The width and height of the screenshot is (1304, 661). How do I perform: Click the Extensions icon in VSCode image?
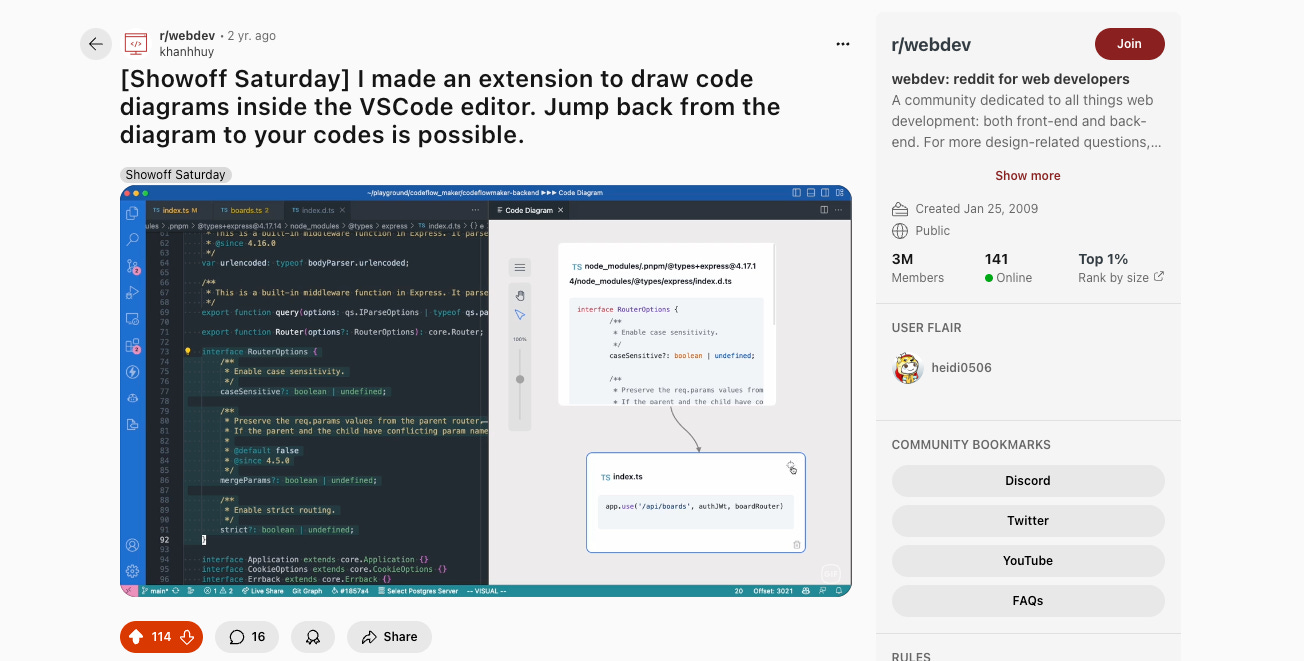coord(132,346)
